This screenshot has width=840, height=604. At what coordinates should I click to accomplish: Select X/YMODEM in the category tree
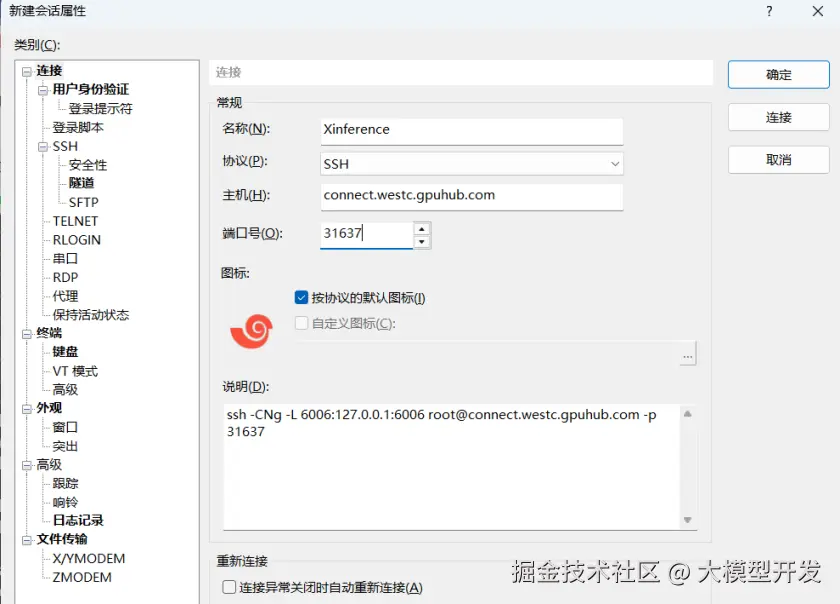click(88, 558)
